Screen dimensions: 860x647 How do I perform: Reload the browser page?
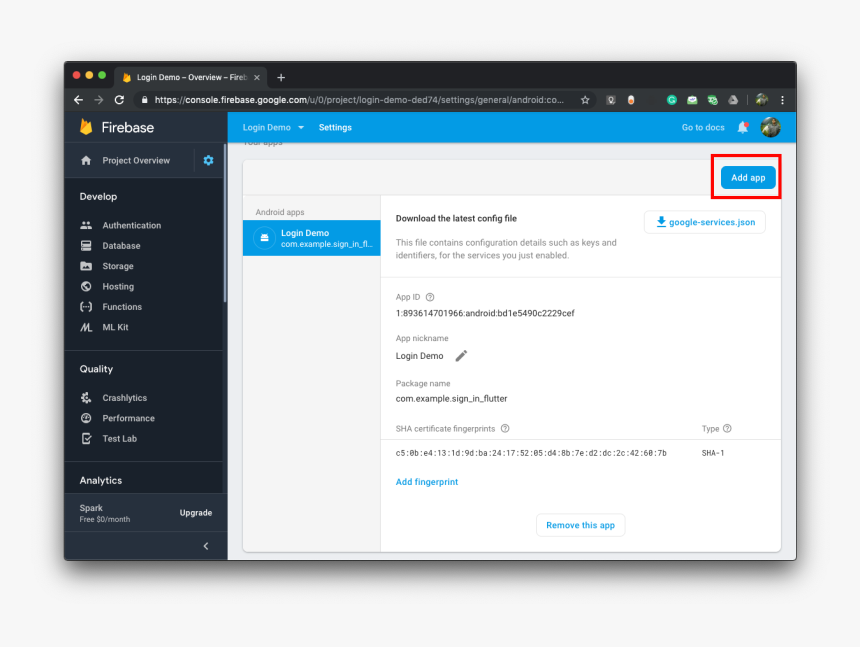(x=119, y=100)
